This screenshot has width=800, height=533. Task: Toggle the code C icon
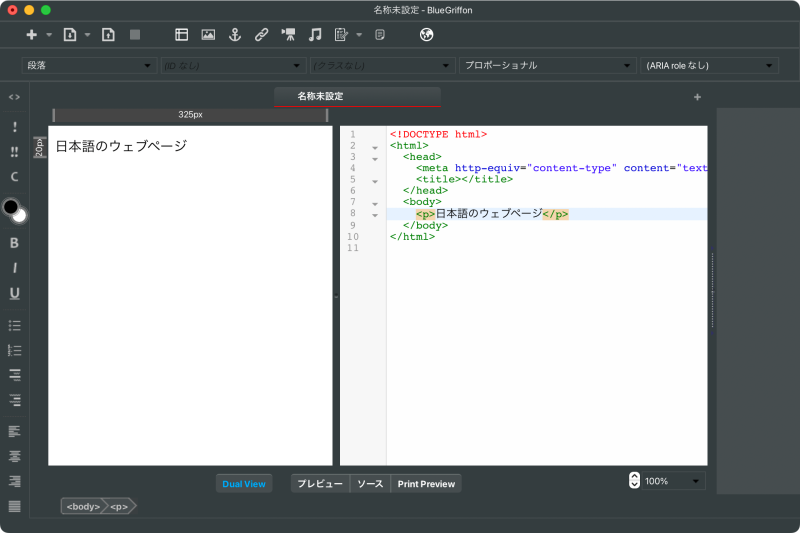coord(14,176)
